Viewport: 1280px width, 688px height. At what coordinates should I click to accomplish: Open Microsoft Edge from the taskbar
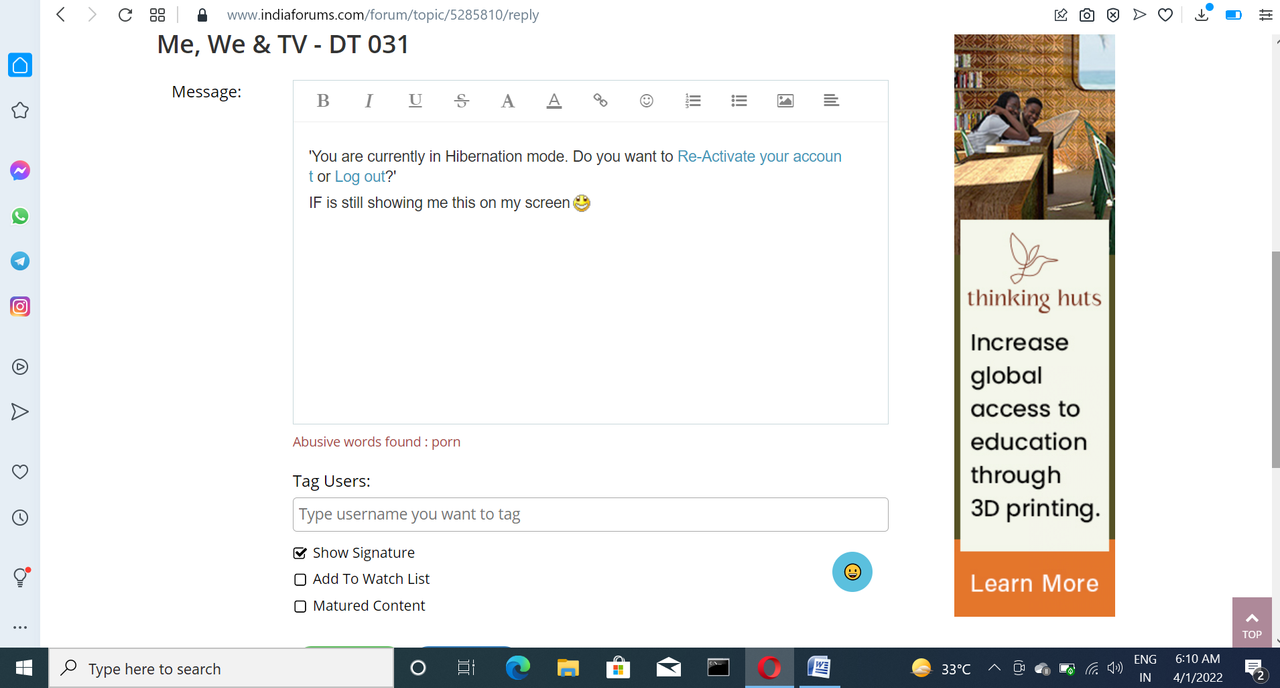pyautogui.click(x=517, y=668)
